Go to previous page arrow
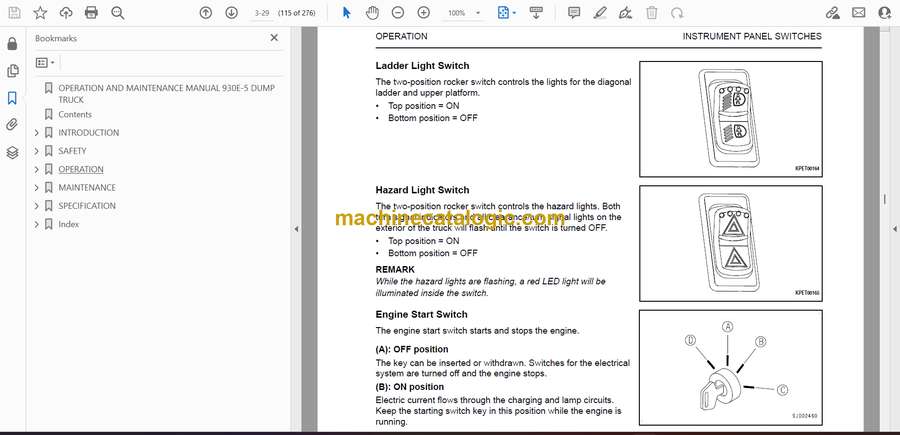This screenshot has height=435, width=900. [x=205, y=13]
